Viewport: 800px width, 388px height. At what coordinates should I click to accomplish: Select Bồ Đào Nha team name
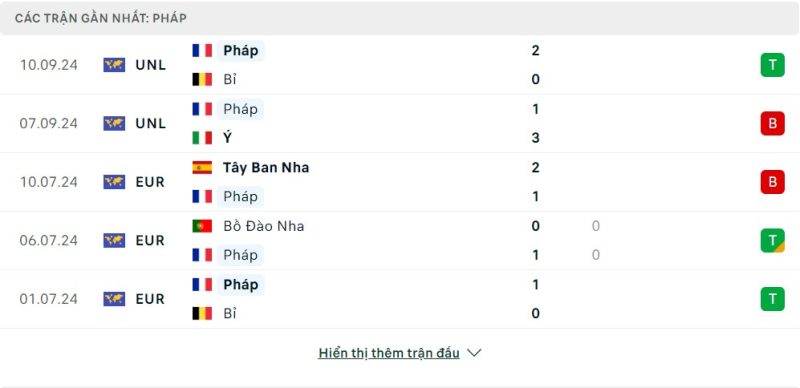click(264, 226)
